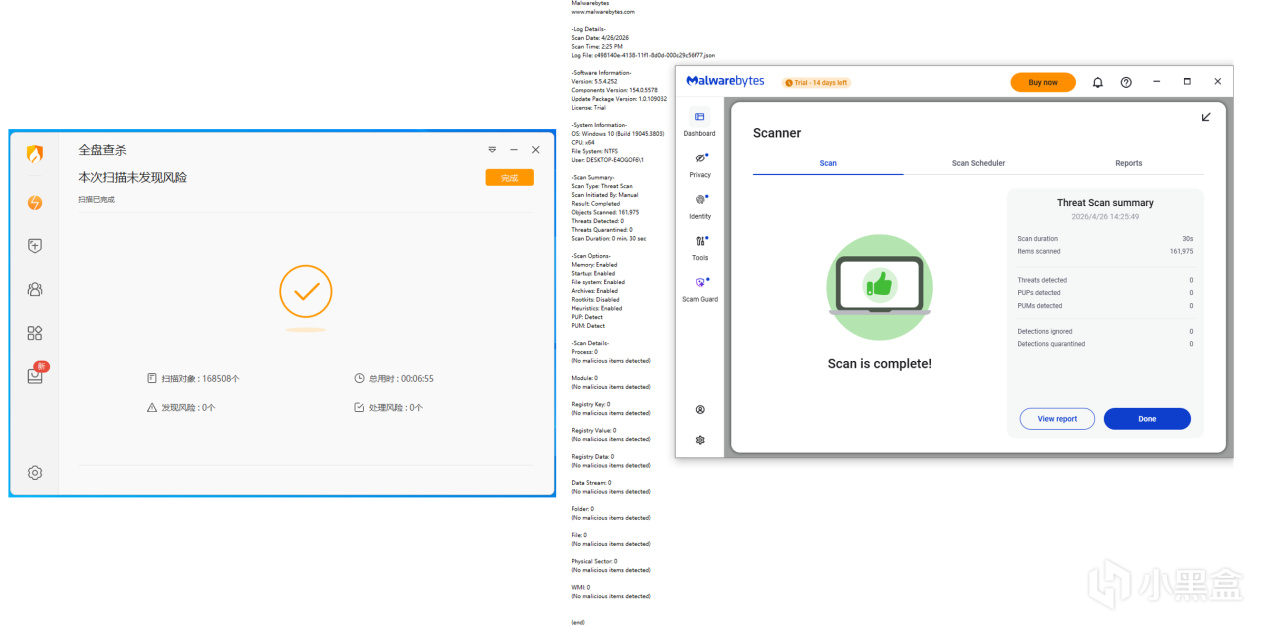This screenshot has width=1280, height=626.
Task: Open Huorong window menu dropdown icon
Action: [492, 150]
